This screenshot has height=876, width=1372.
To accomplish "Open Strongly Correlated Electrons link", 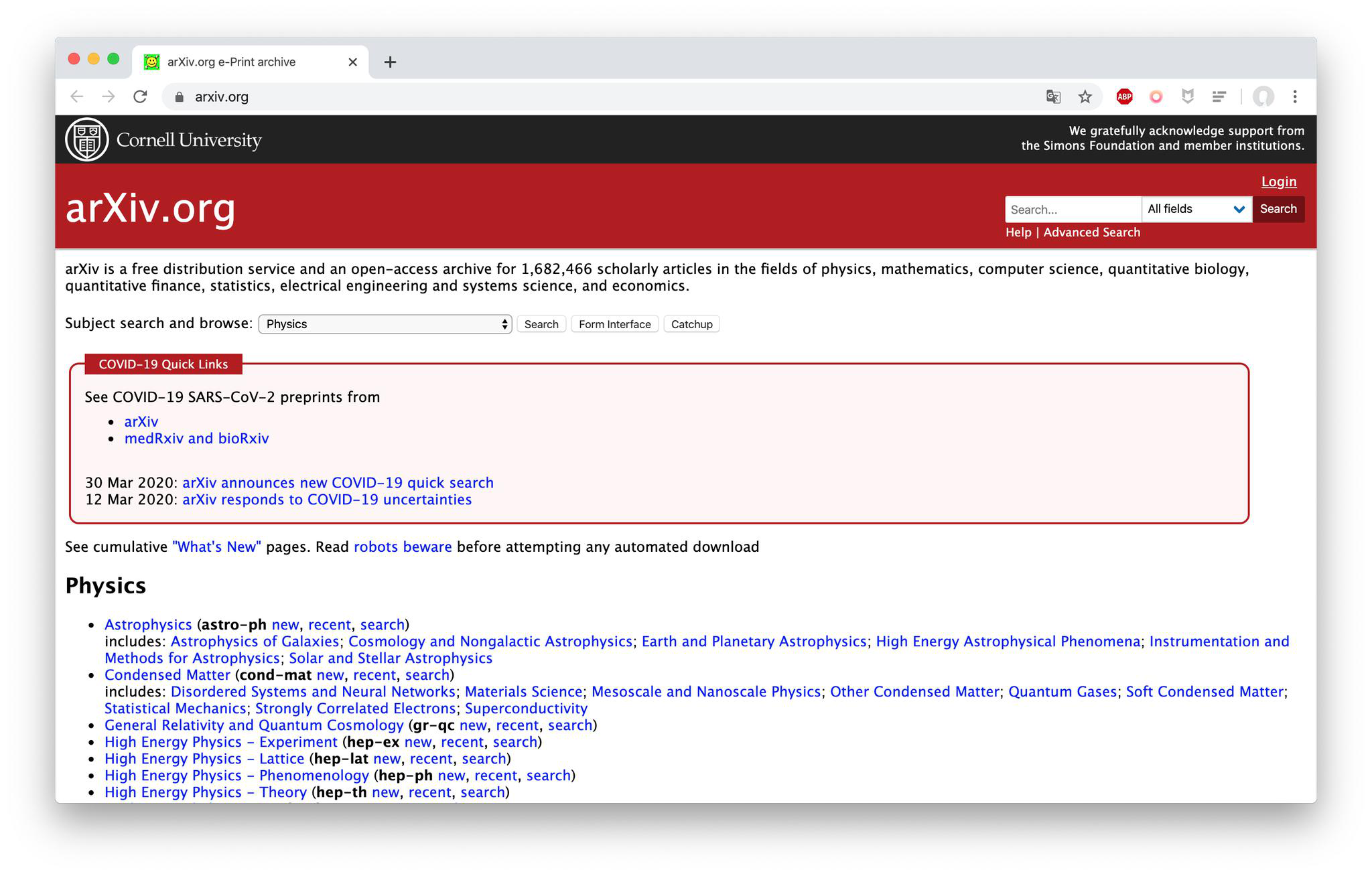I will point(356,709).
